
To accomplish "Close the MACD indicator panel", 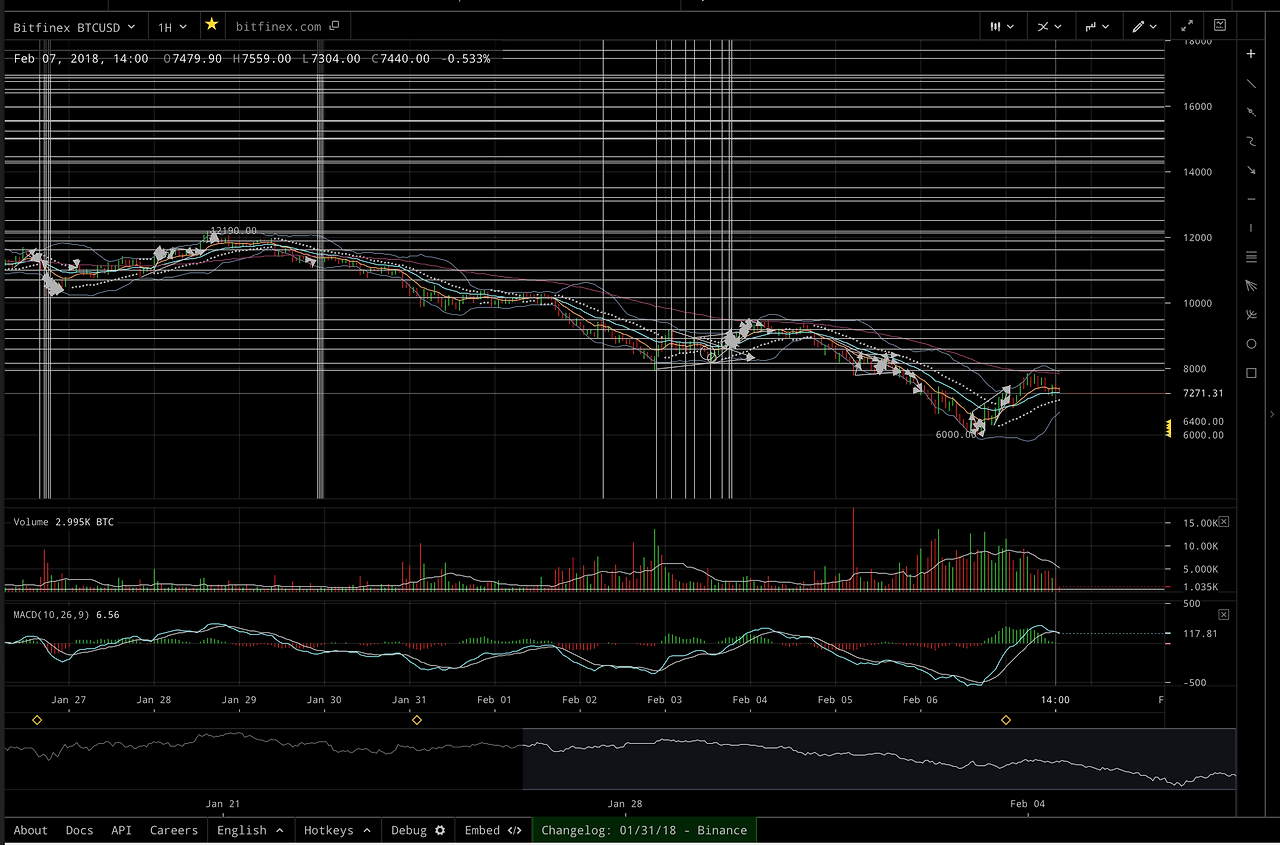I will pos(1223,614).
